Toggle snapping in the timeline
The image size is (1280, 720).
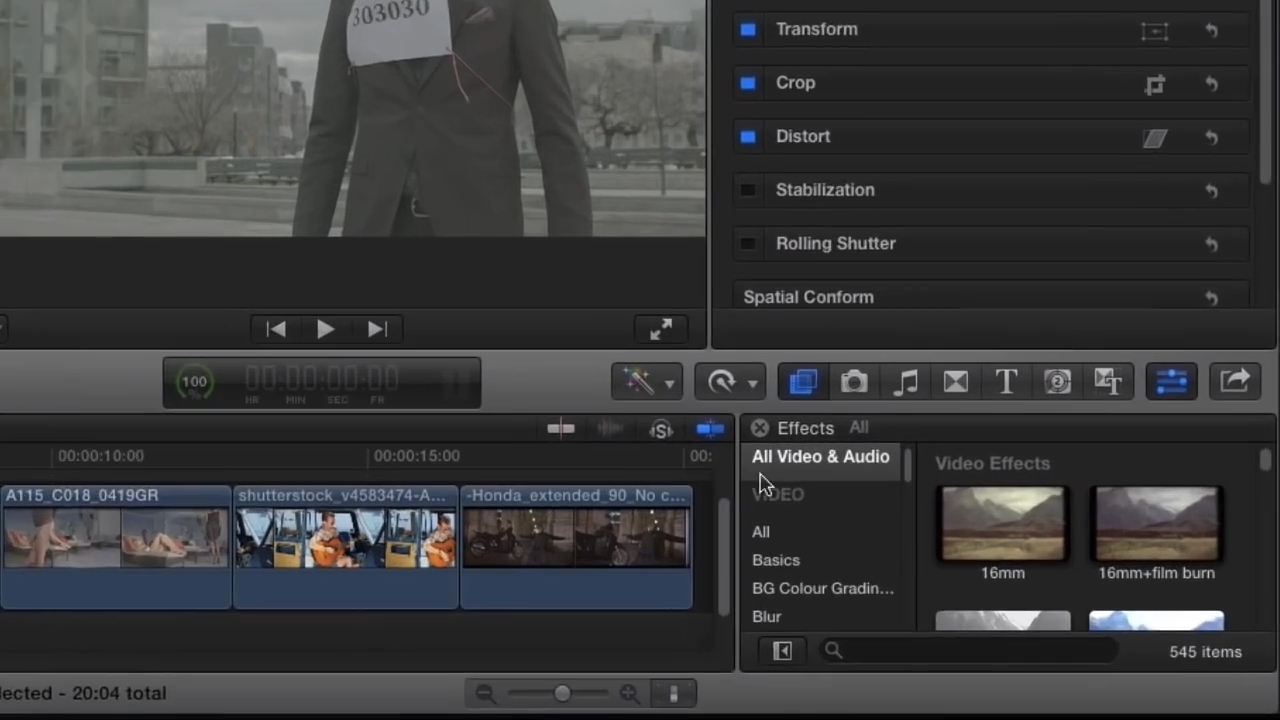point(710,429)
